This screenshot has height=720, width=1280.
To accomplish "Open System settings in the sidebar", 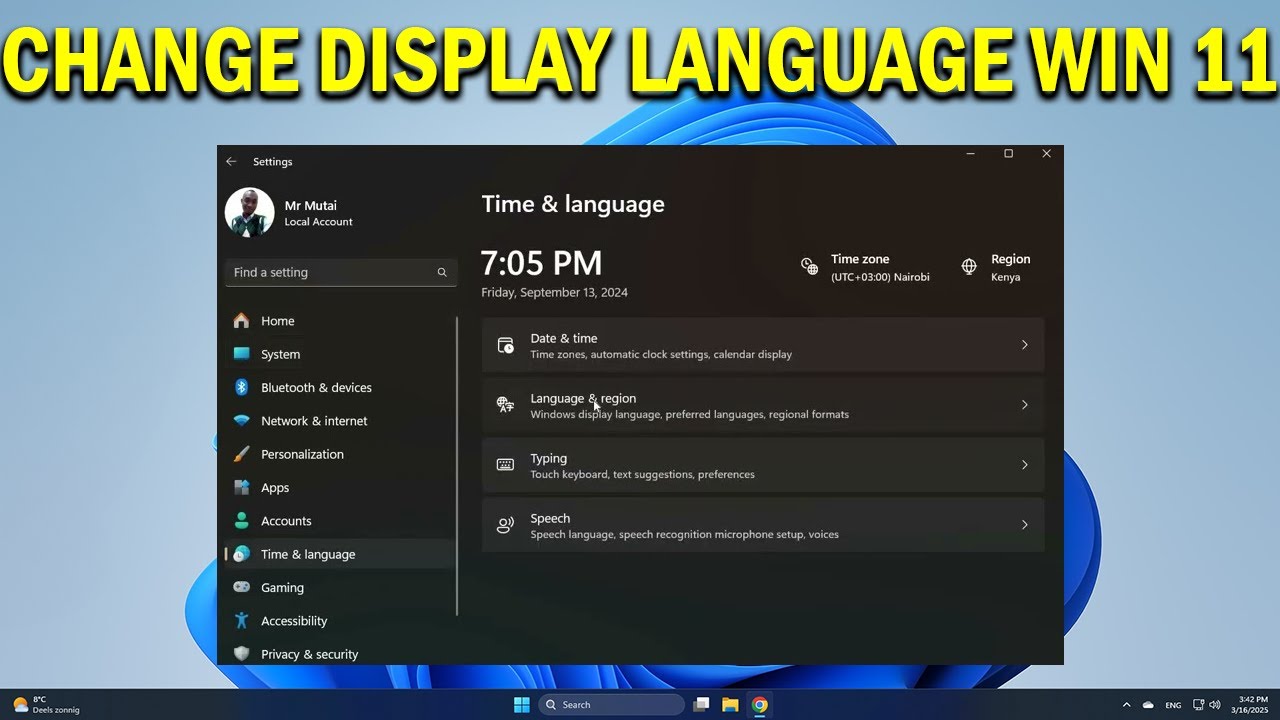I will click(340, 354).
